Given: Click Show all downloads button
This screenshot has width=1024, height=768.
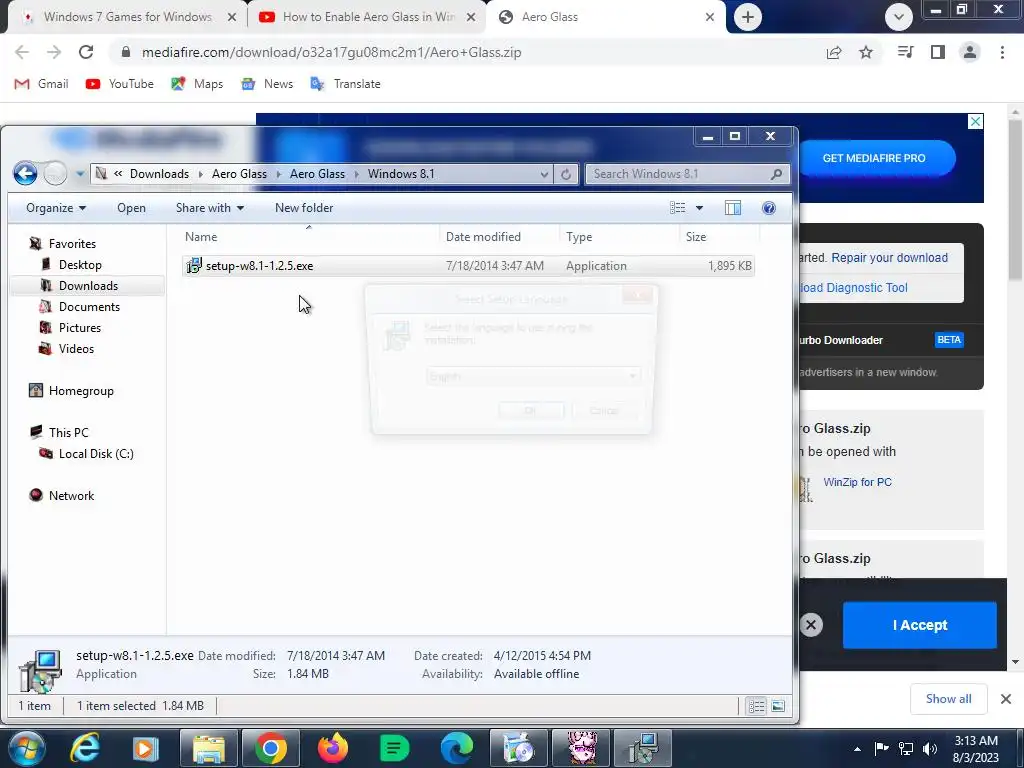Looking at the screenshot, I should point(948,699).
